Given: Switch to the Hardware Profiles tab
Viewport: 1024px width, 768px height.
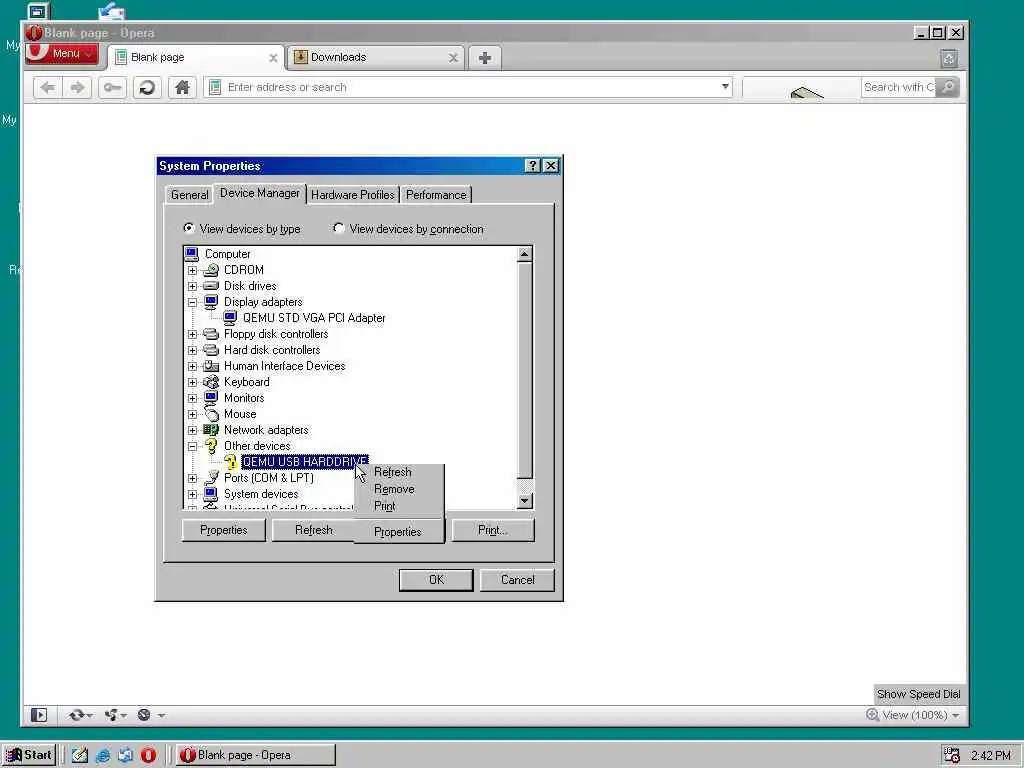Looking at the screenshot, I should coord(353,195).
